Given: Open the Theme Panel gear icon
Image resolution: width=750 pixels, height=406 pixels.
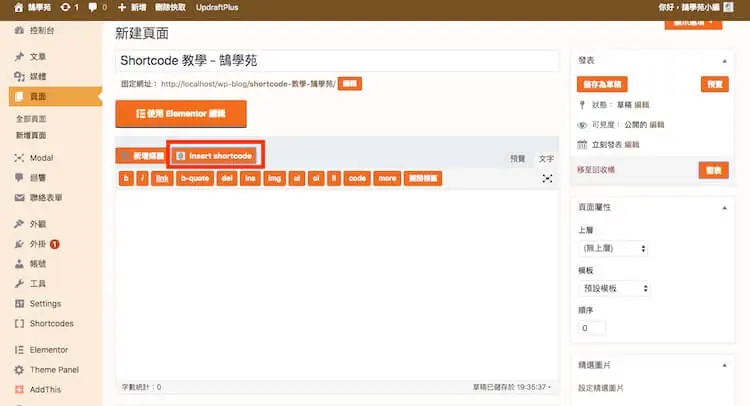Looking at the screenshot, I should pyautogui.click(x=19, y=370).
